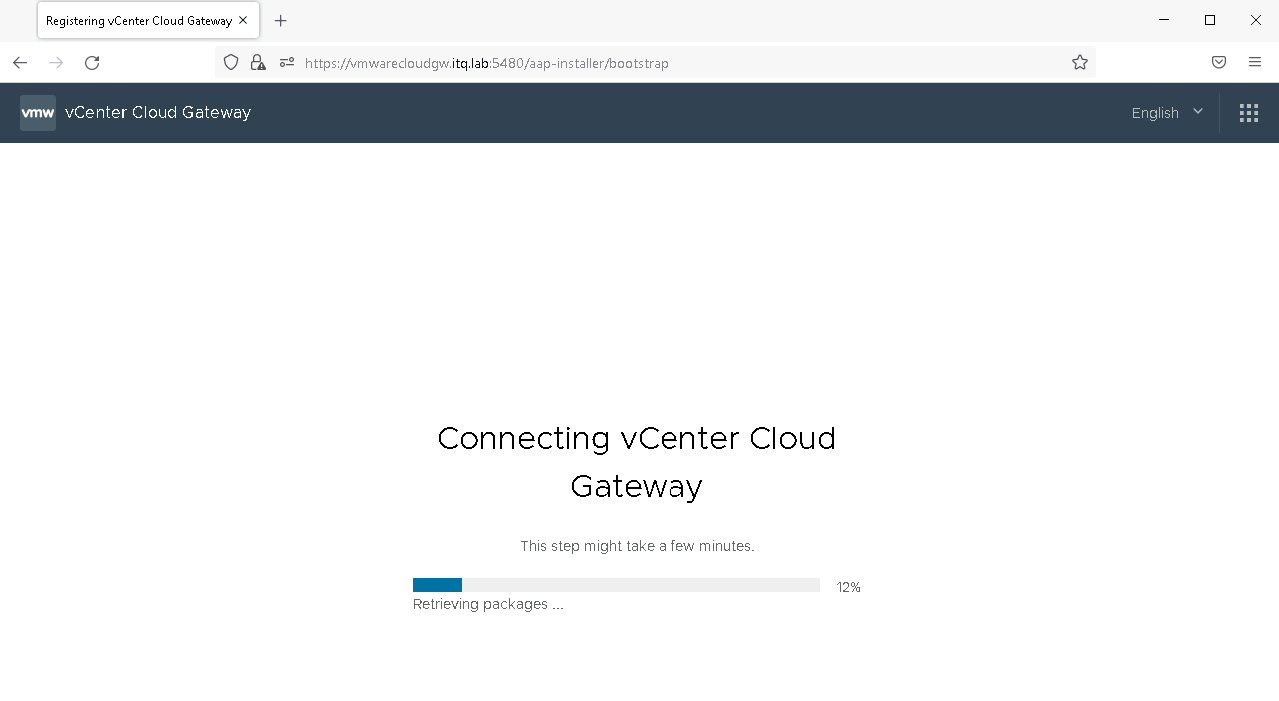This screenshot has width=1279, height=701.
Task: Bookmark this page with star icon
Action: tap(1079, 63)
